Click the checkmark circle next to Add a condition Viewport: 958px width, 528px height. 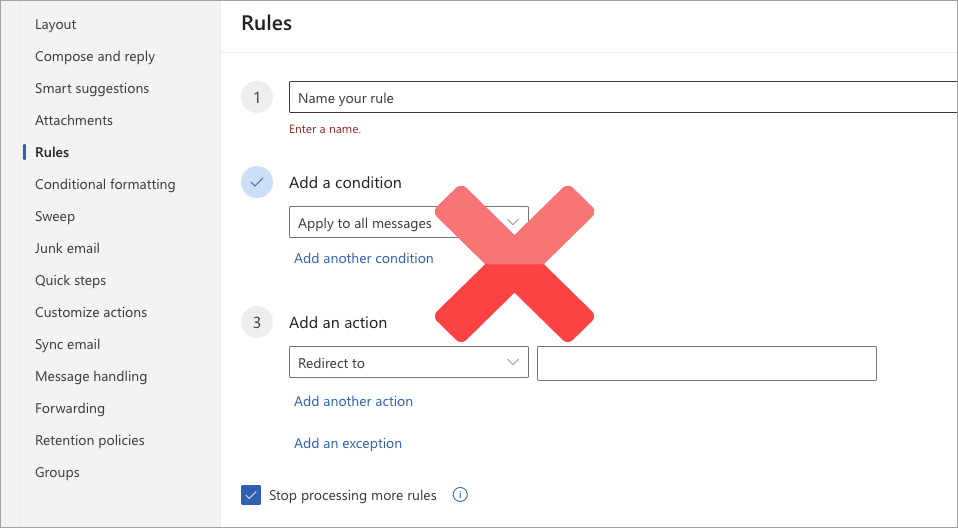[257, 182]
